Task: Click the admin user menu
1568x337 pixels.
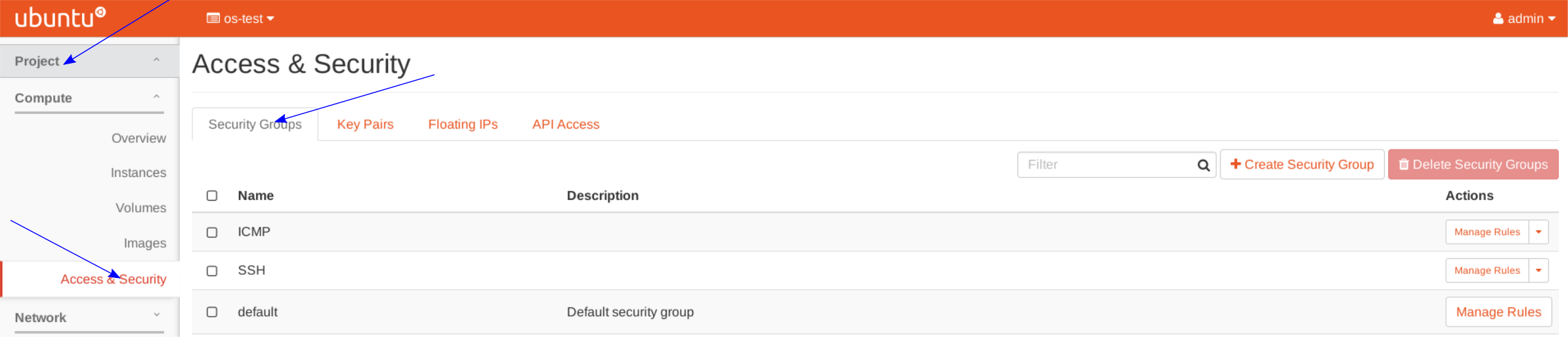Action: click(1524, 19)
